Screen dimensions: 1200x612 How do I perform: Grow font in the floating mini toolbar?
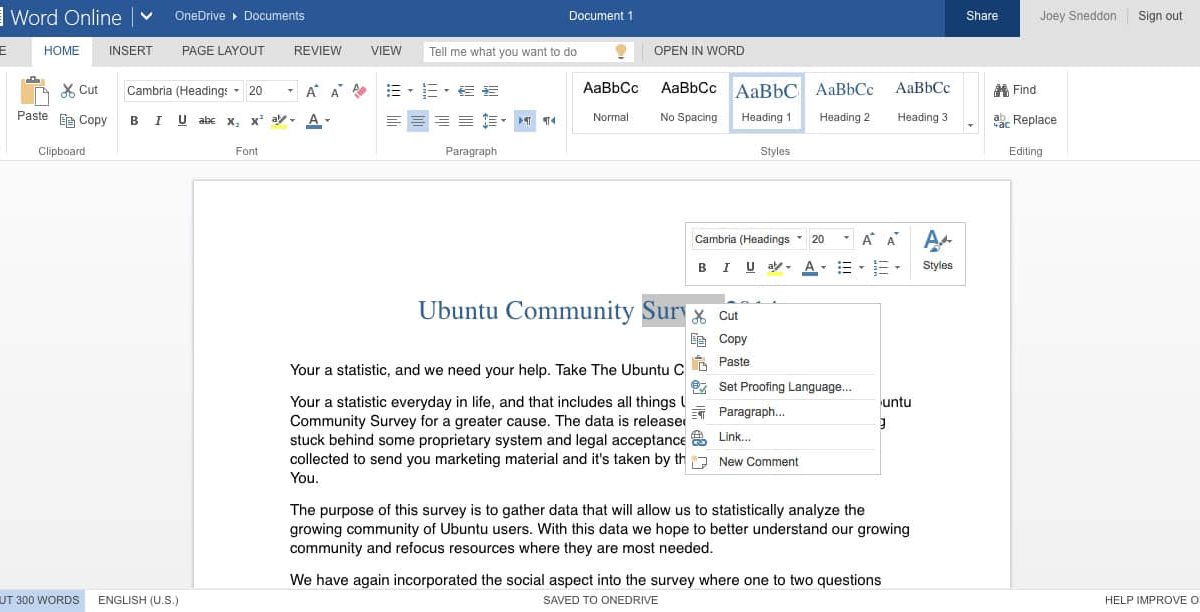pyautogui.click(x=868, y=239)
